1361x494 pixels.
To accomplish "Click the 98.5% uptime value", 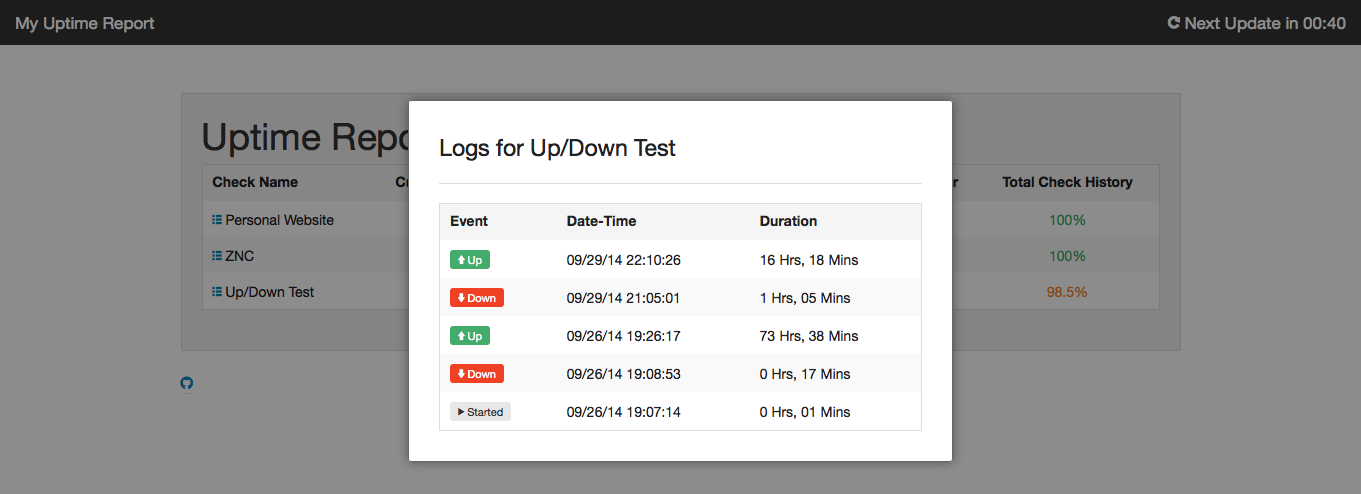I will (1067, 292).
